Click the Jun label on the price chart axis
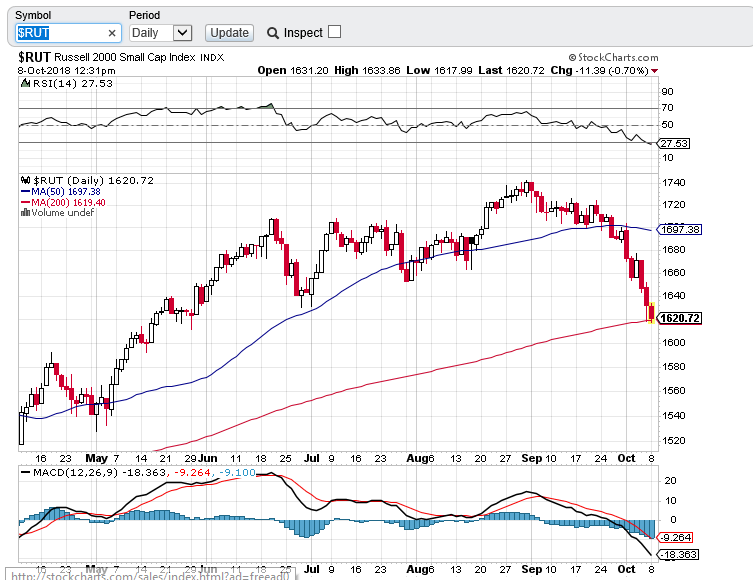The width and height of the screenshot is (753, 580). [x=208, y=459]
